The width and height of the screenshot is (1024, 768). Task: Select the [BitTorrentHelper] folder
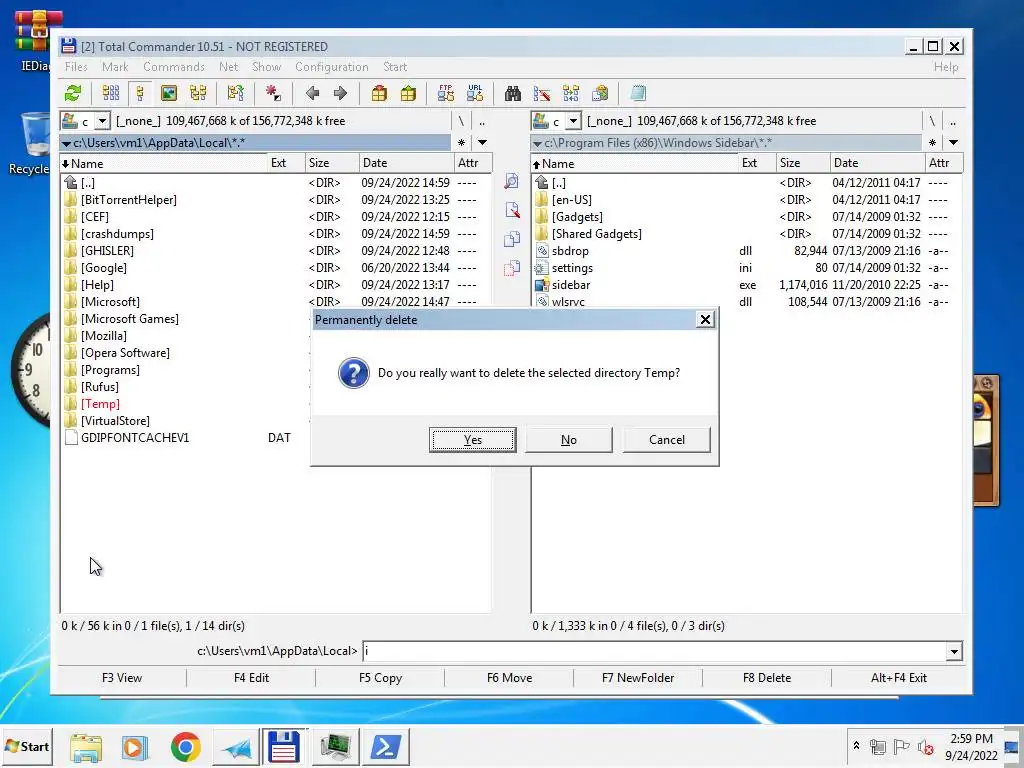point(129,200)
